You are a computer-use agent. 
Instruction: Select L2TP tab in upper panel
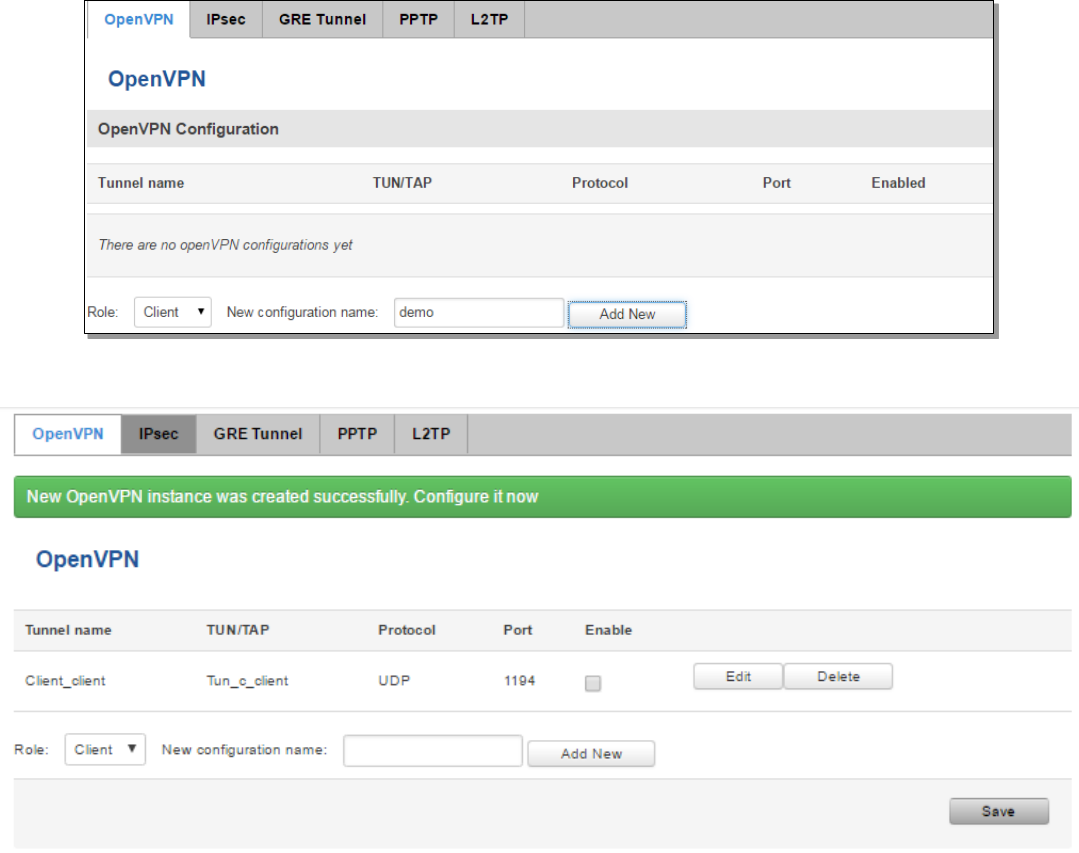pos(489,19)
